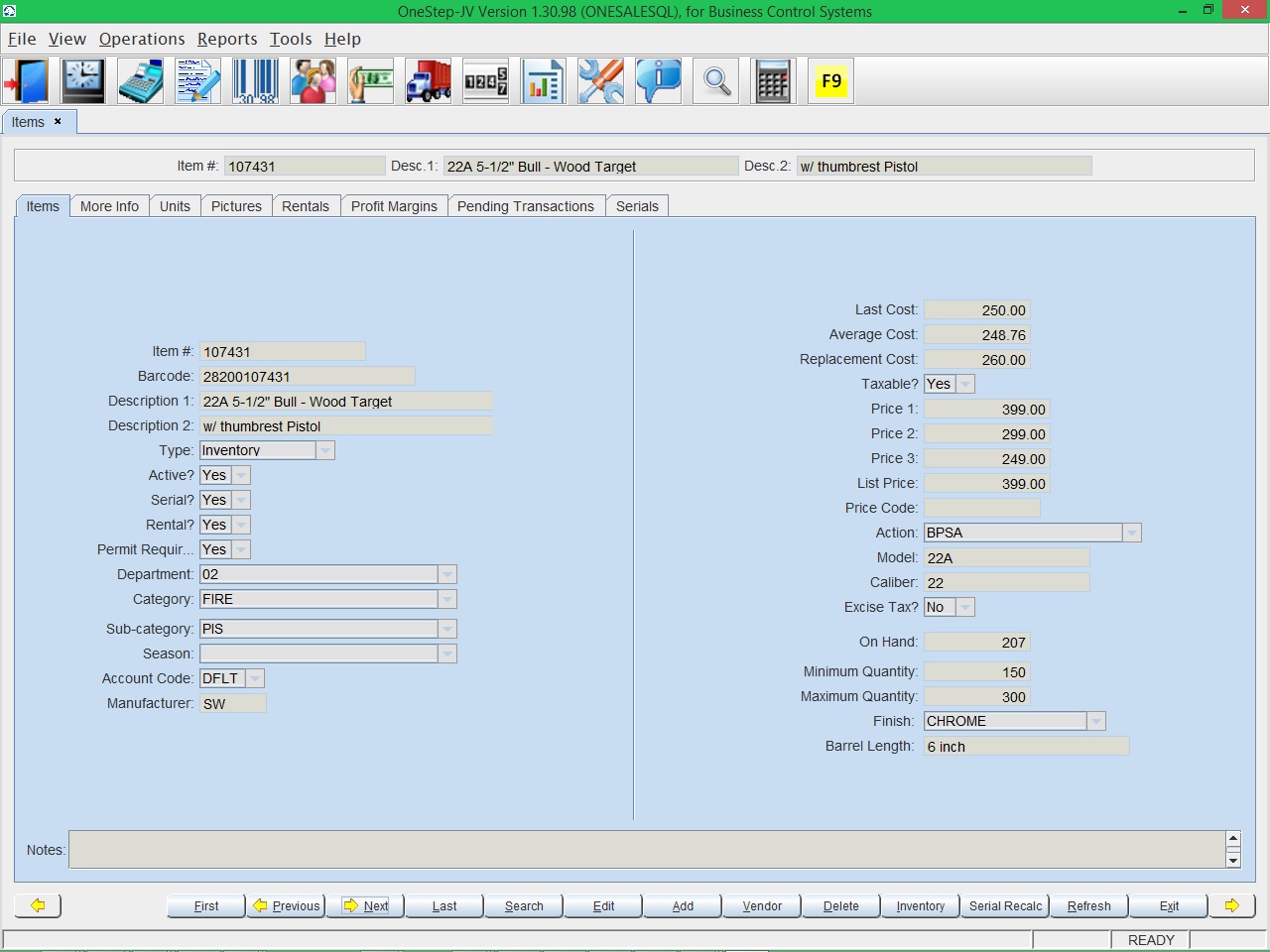Image resolution: width=1270 pixels, height=952 pixels.
Task: Click the yellow F9 toolbar button
Action: coord(831,81)
